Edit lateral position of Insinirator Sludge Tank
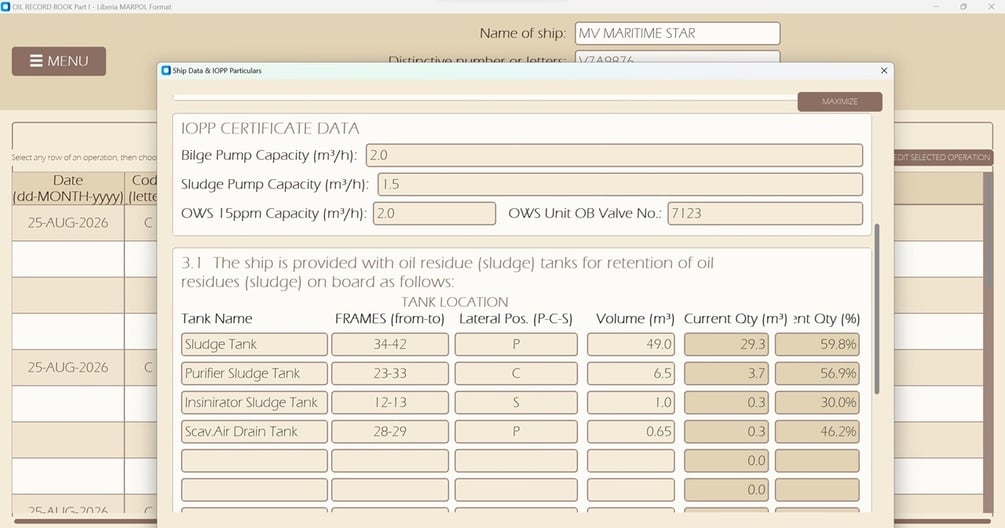 tap(516, 402)
